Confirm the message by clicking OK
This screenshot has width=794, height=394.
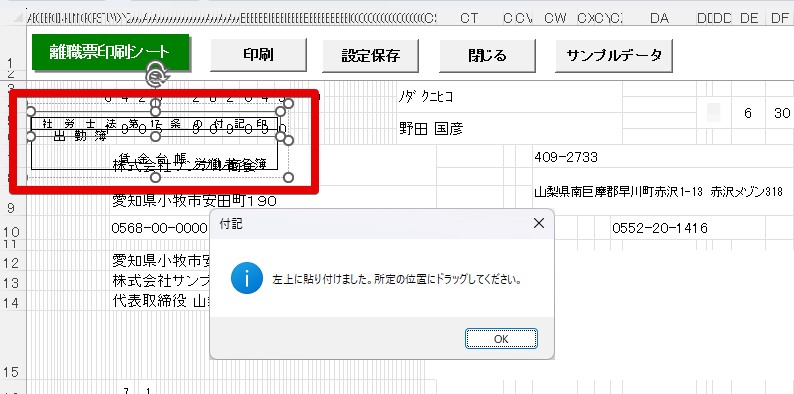(501, 339)
